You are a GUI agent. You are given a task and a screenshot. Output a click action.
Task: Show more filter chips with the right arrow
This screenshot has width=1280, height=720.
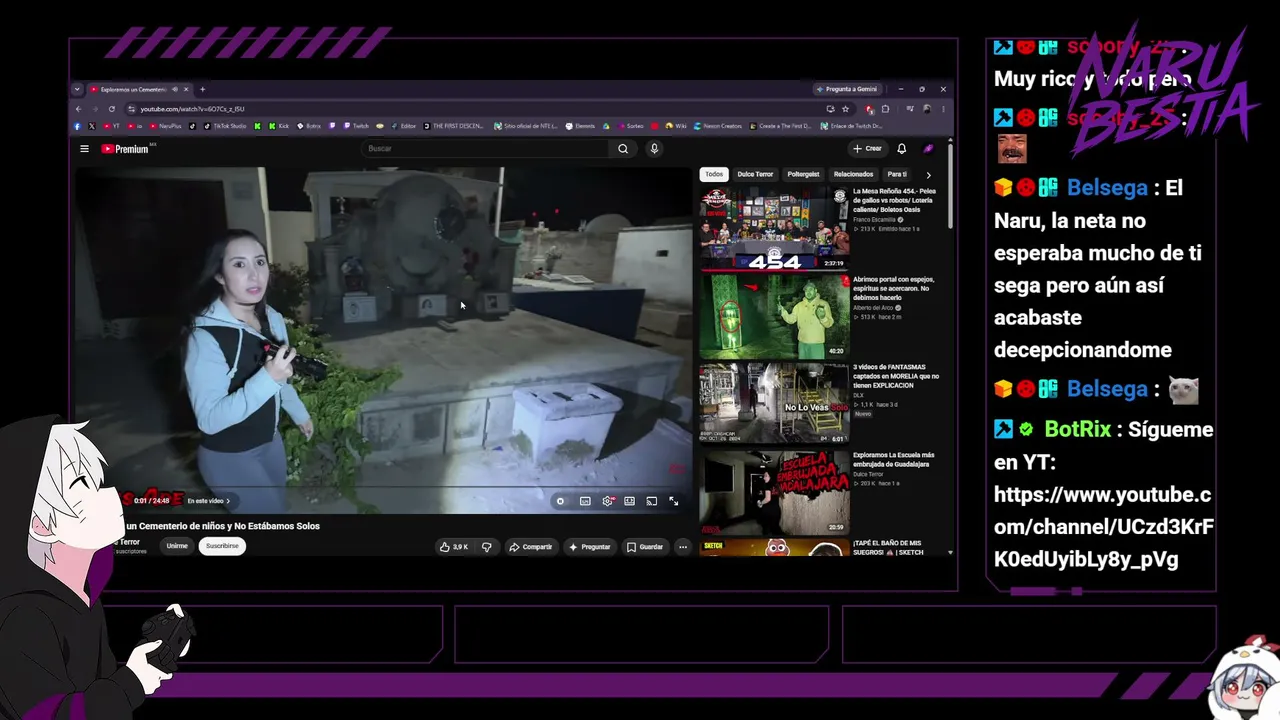(928, 175)
